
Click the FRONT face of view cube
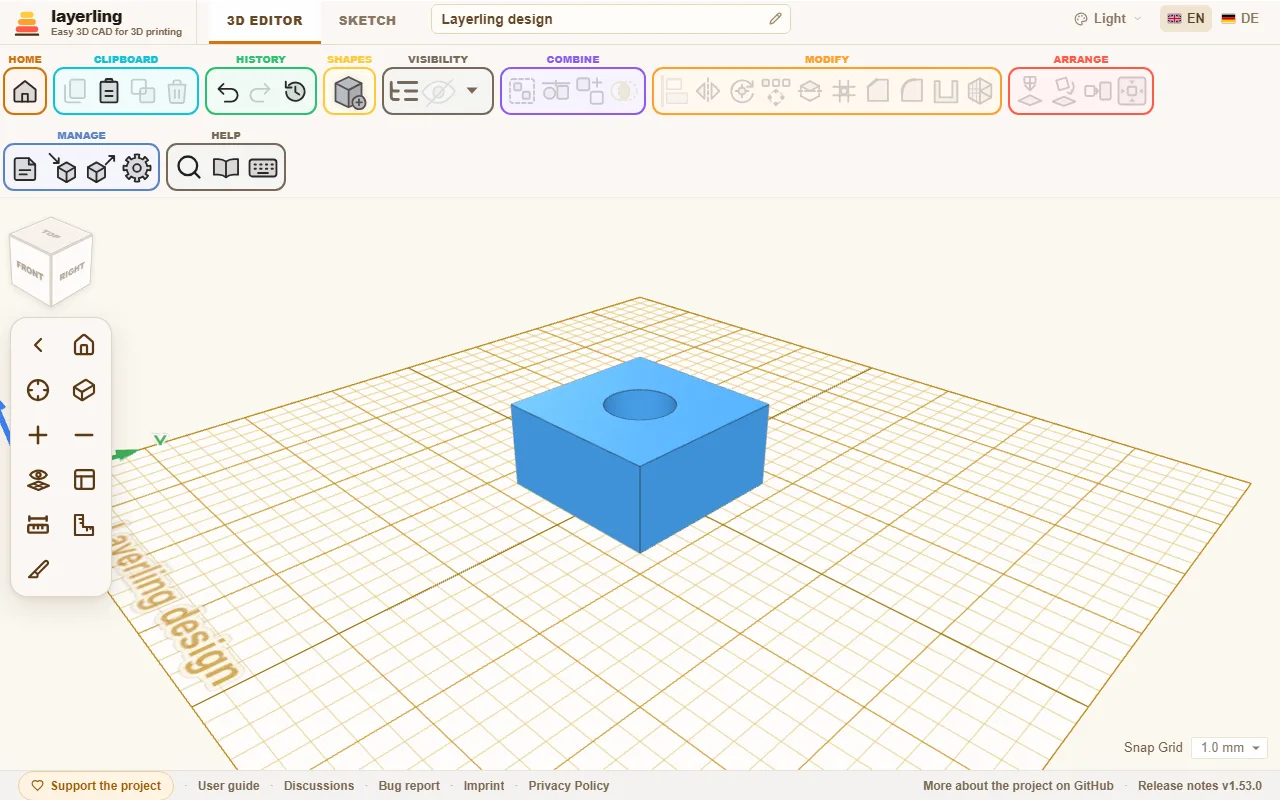coord(30,270)
